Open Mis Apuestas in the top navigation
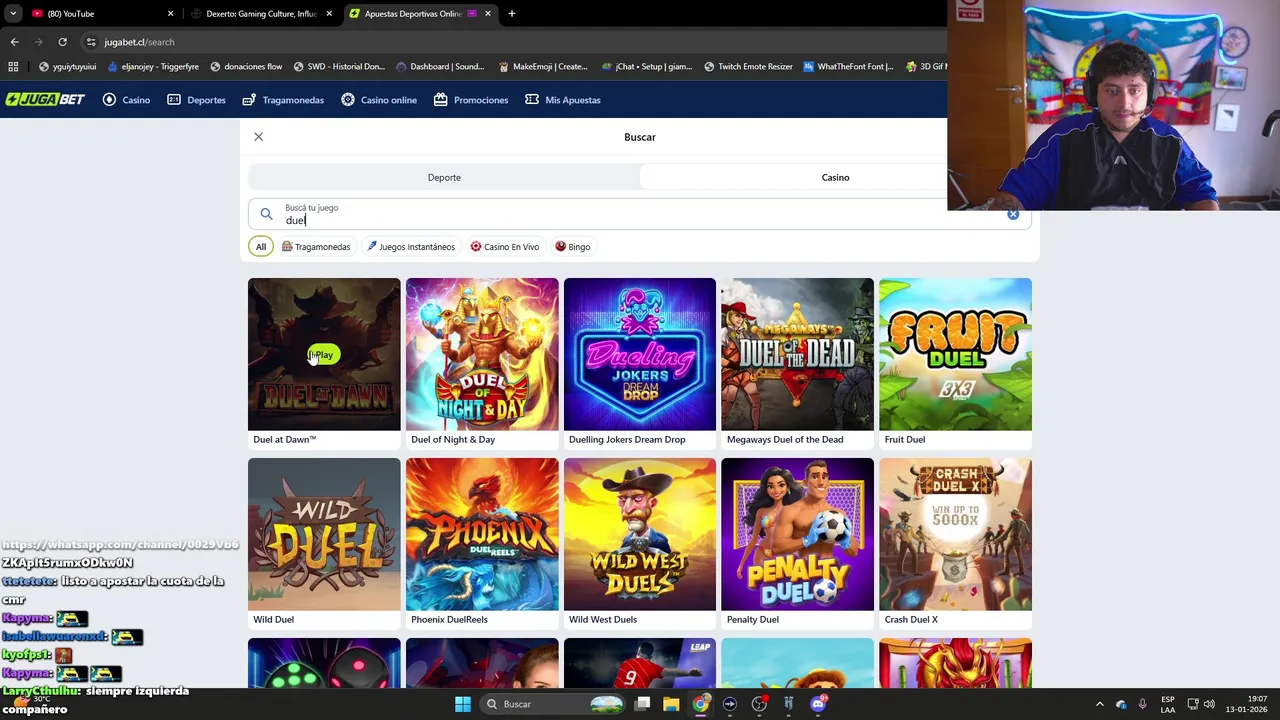The width and height of the screenshot is (1280, 720). coord(563,100)
